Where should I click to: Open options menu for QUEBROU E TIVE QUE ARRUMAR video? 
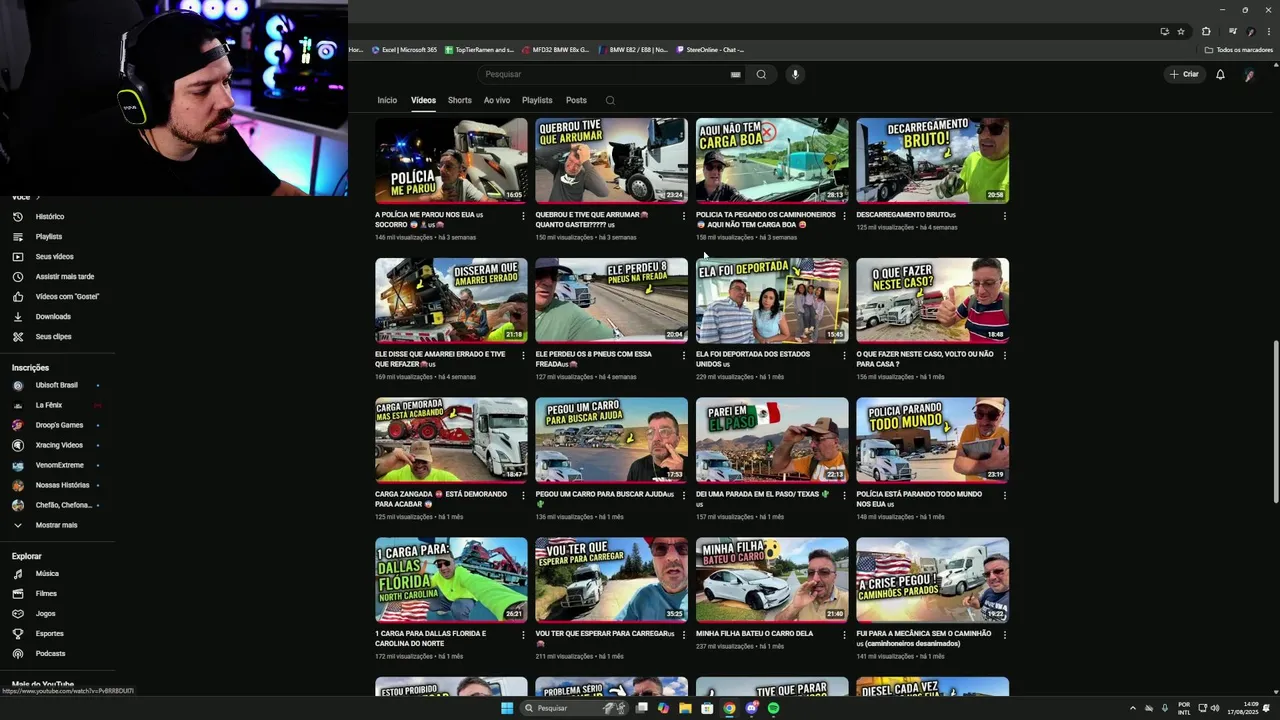pyautogui.click(x=684, y=216)
